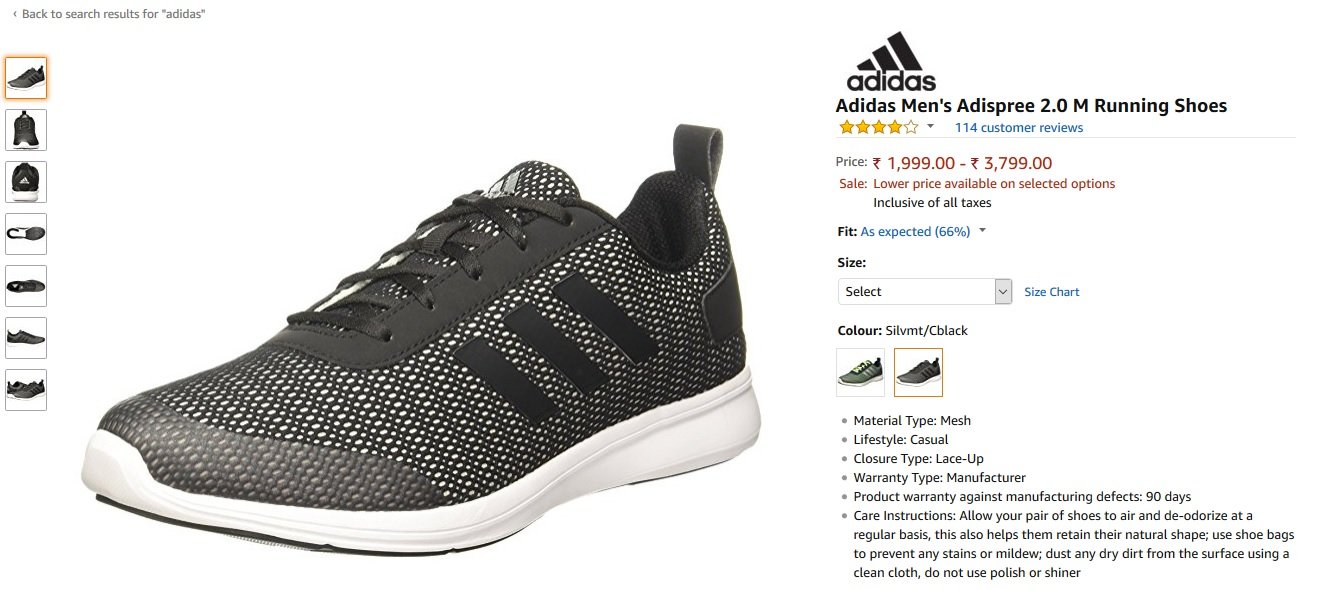The width and height of the screenshot is (1319, 590).
Task: Expand the Fit As expected dropdown arrow
Action: 982,231
